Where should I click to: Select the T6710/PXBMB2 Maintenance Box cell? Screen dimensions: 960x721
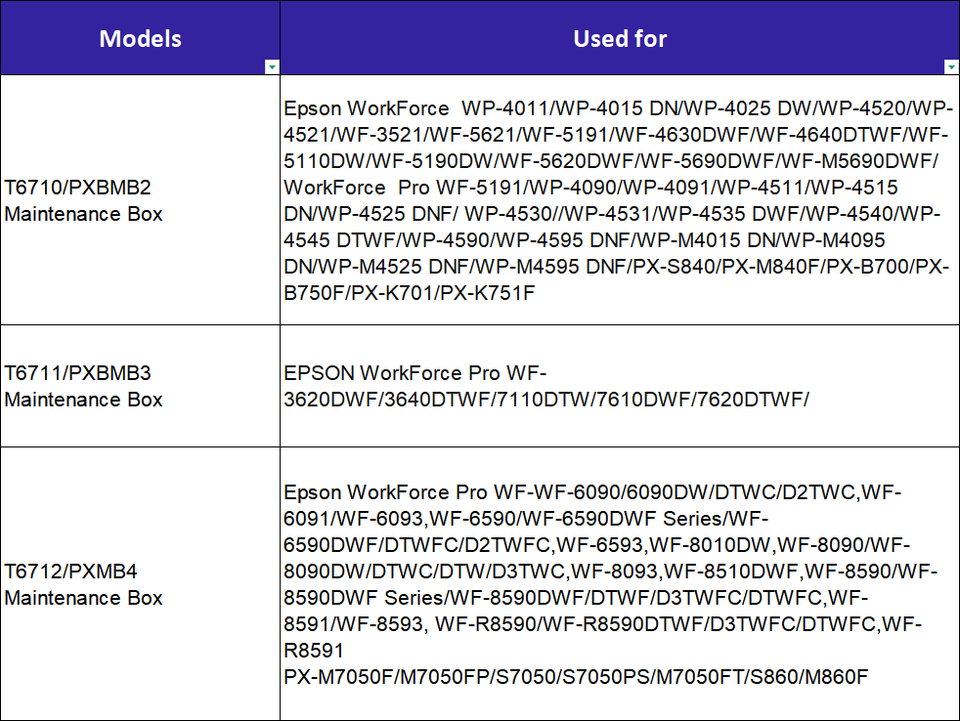140,200
